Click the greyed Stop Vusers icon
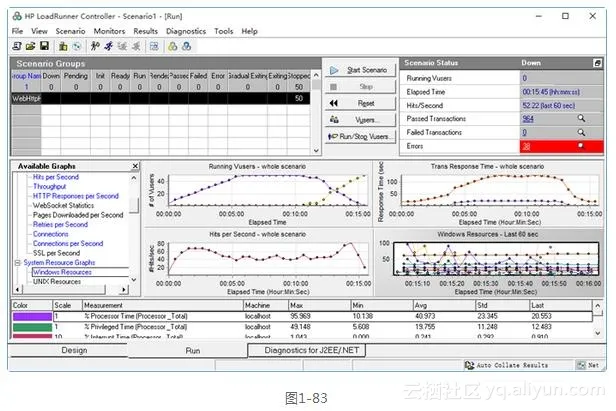The image size is (616, 411). (x=136, y=46)
